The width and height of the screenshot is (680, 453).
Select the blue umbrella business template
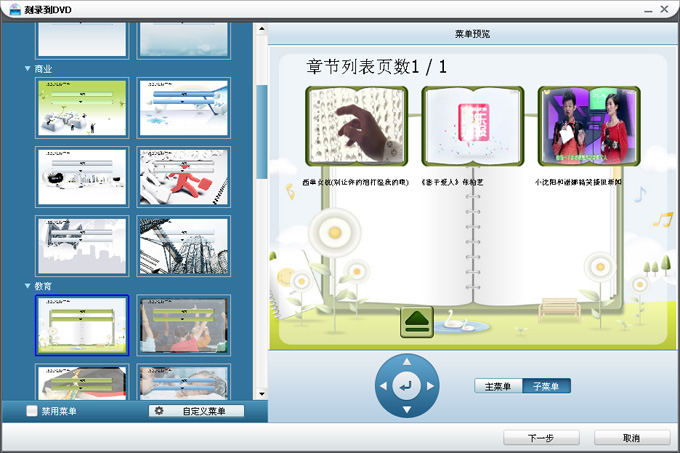point(183,108)
